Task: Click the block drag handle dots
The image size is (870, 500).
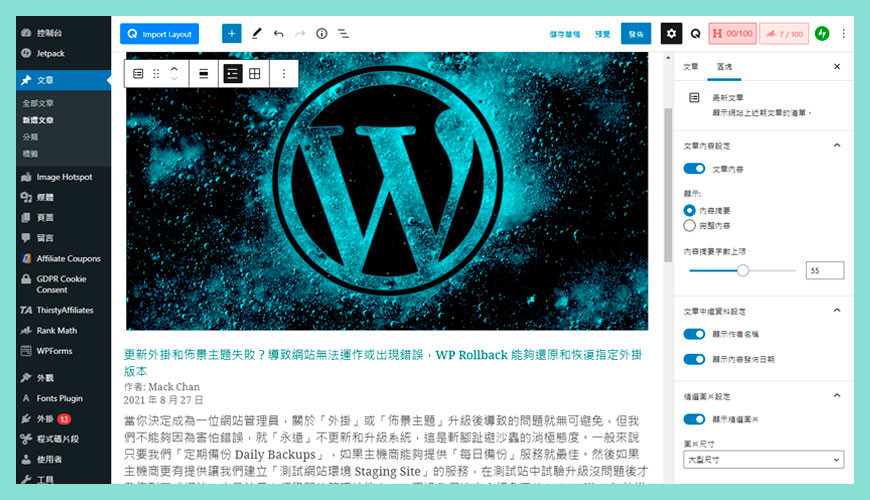Action: (x=156, y=73)
